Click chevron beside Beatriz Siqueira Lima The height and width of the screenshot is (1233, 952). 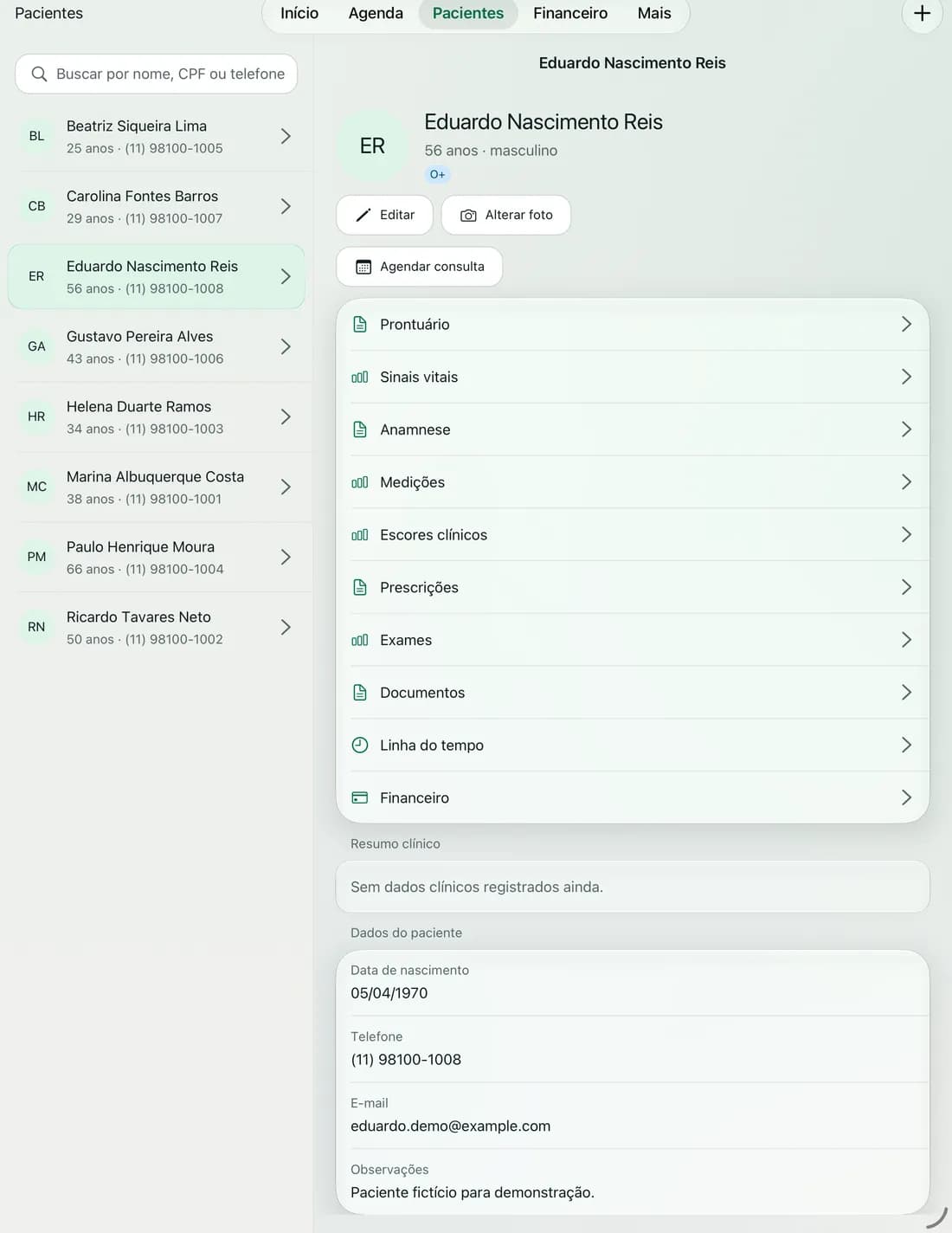tap(286, 136)
